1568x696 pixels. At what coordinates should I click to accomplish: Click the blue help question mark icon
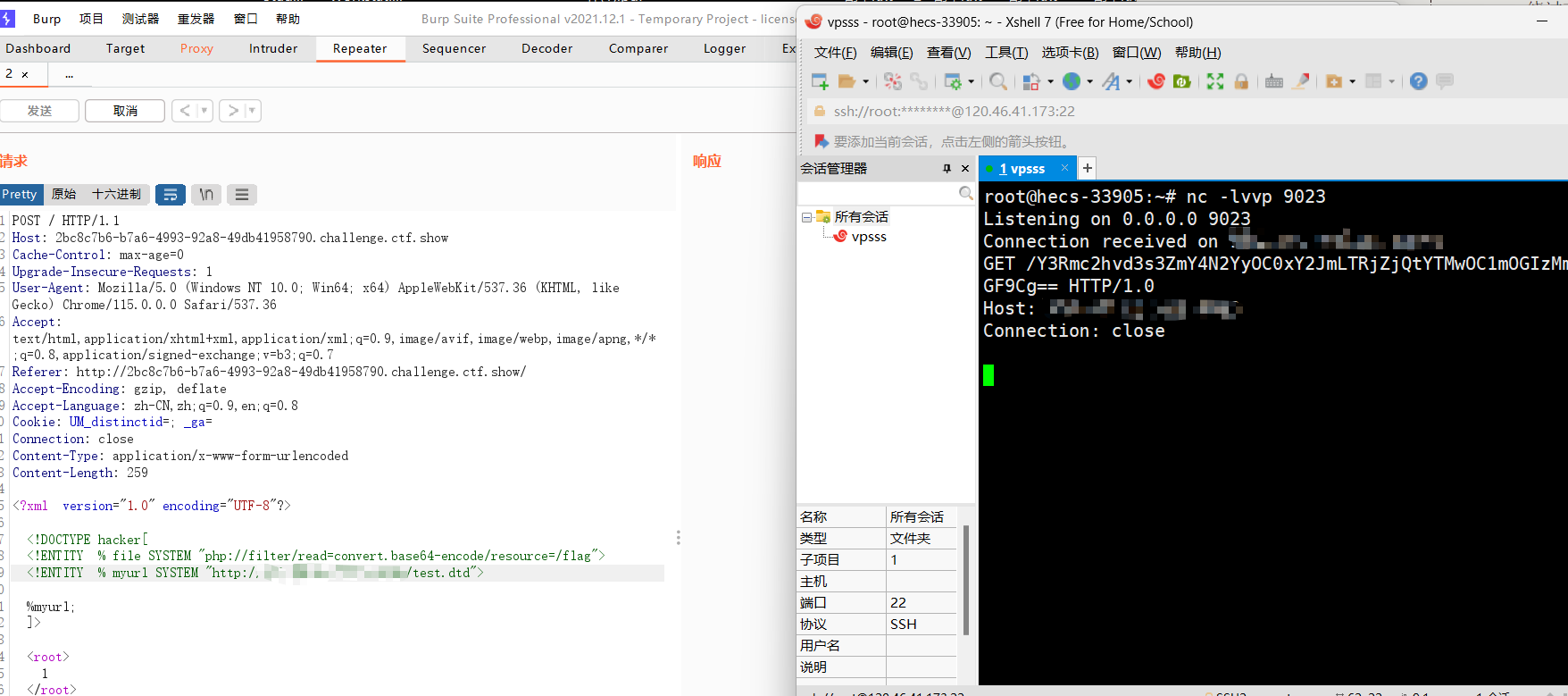(x=1418, y=82)
